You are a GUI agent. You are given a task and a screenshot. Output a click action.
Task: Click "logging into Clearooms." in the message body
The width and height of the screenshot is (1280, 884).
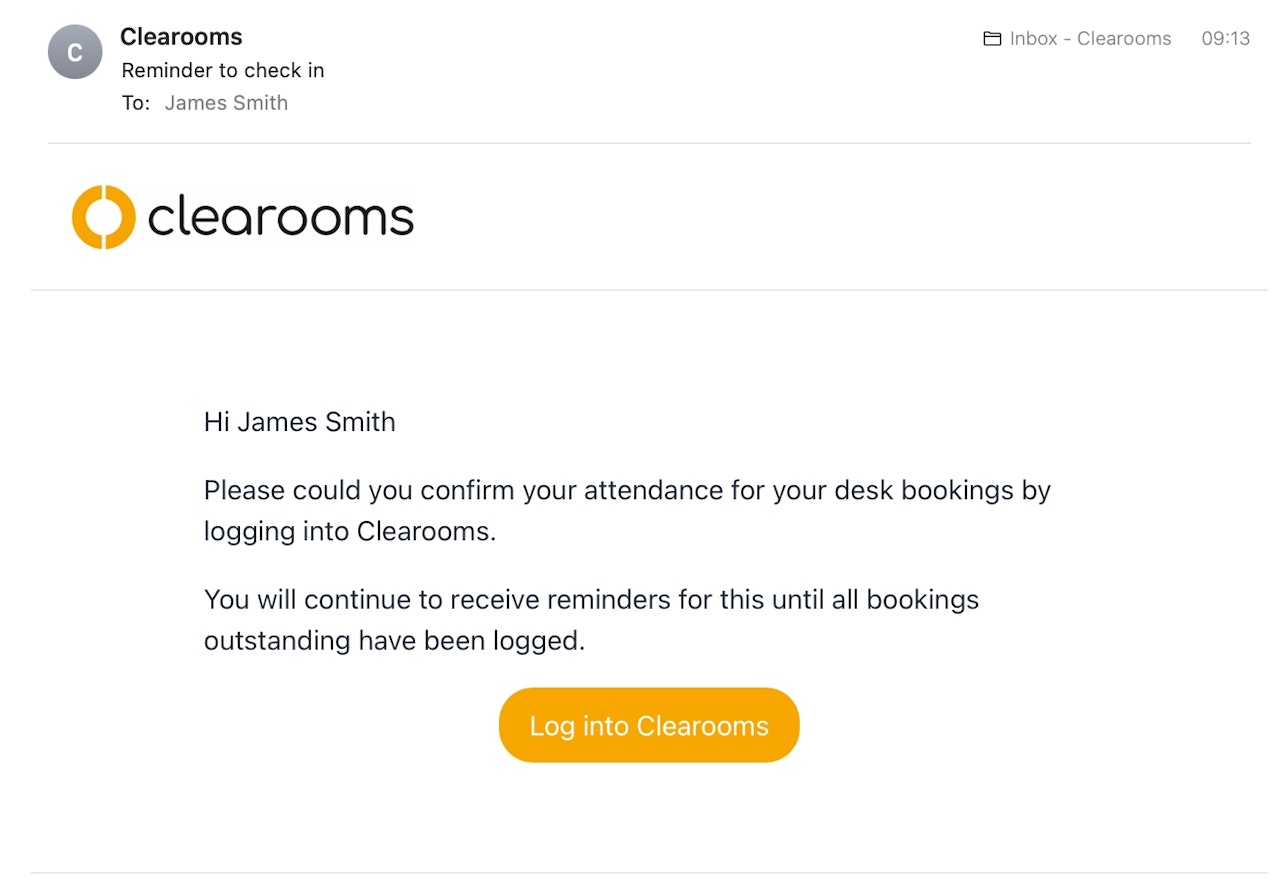coord(349,531)
